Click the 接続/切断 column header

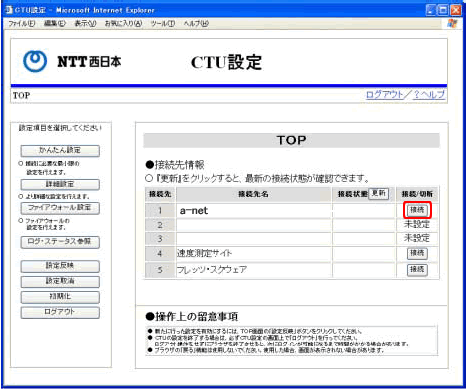pos(417,194)
